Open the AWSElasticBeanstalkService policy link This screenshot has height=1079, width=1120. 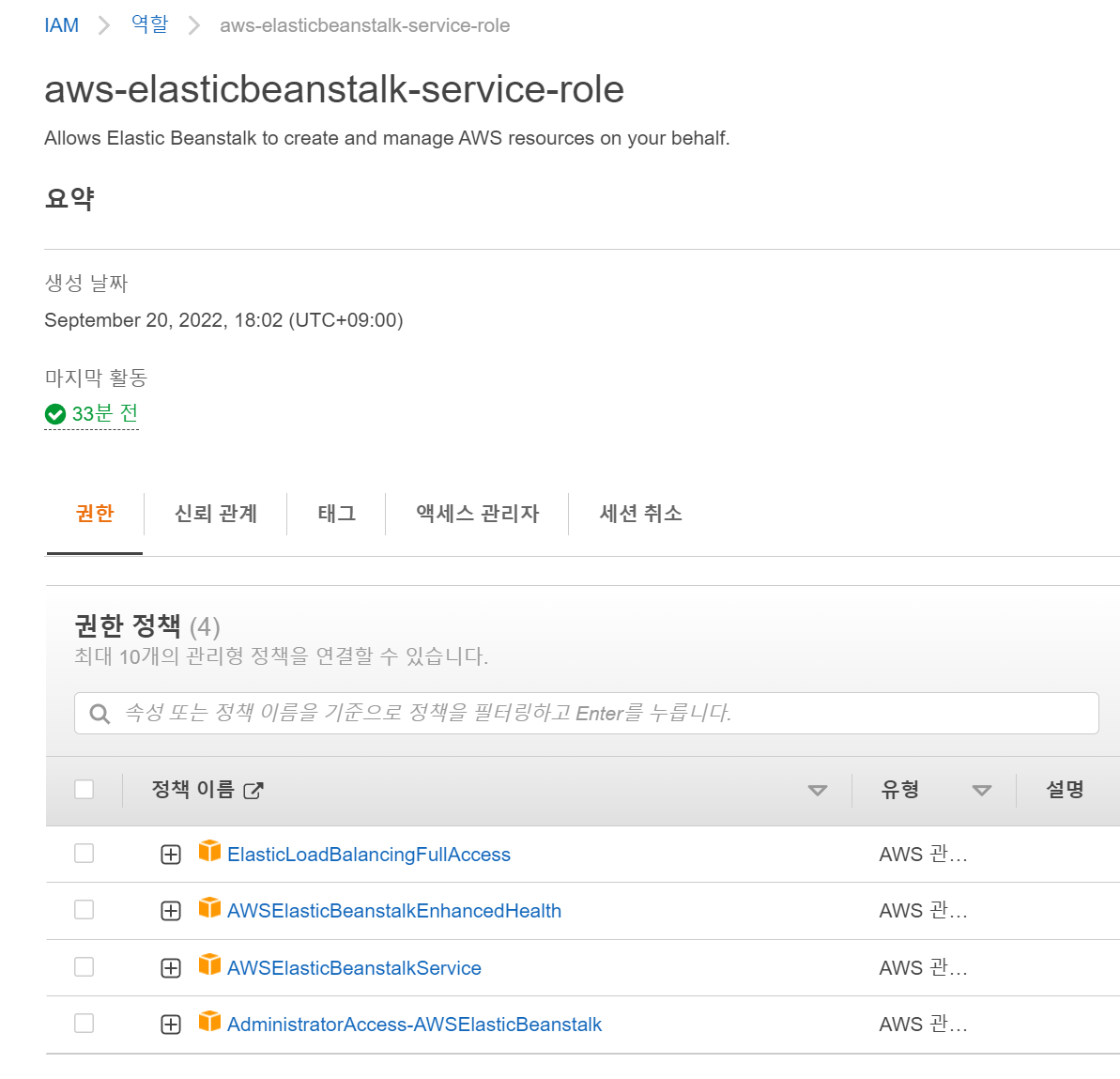click(x=354, y=968)
